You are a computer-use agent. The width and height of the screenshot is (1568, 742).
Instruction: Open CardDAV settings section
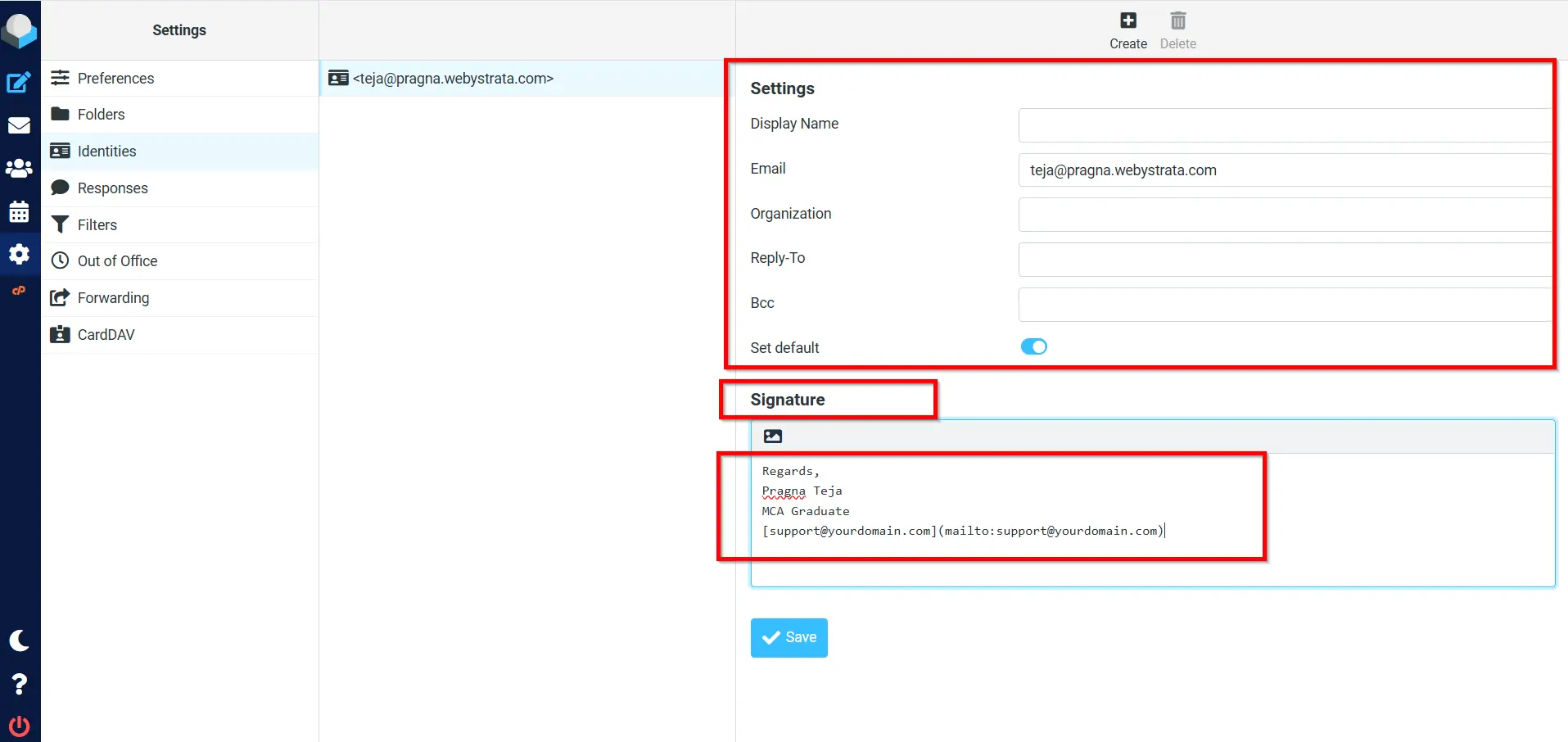[x=179, y=335]
